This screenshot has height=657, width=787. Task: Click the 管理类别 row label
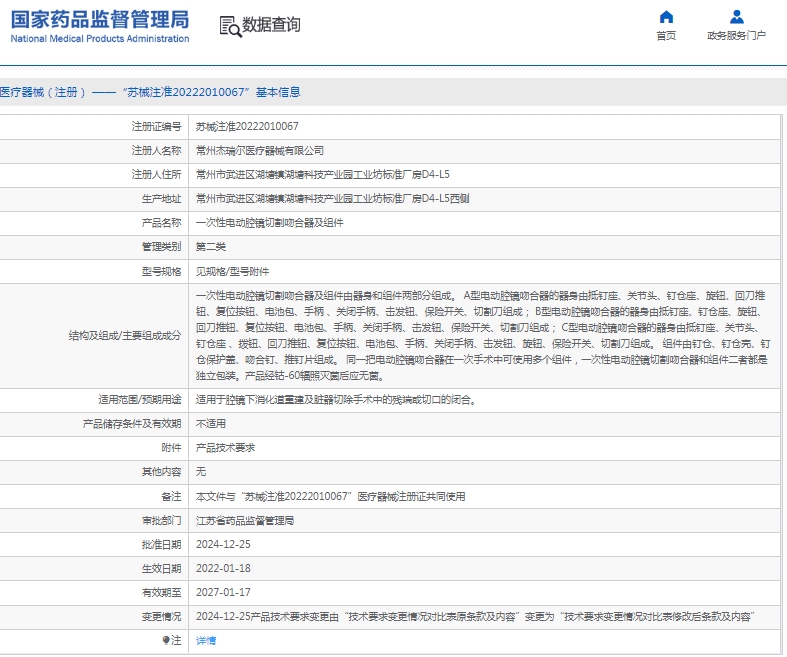pos(161,247)
